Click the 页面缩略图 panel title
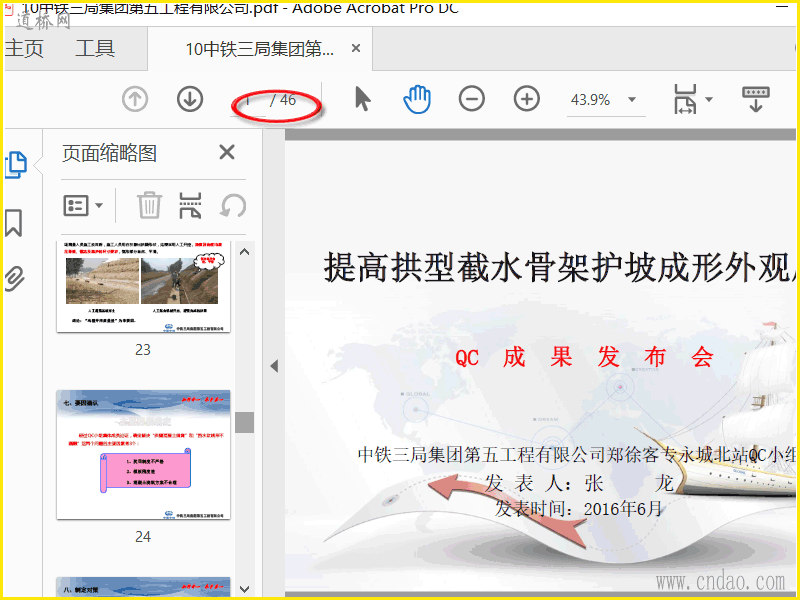The width and height of the screenshot is (800, 600). (x=109, y=153)
